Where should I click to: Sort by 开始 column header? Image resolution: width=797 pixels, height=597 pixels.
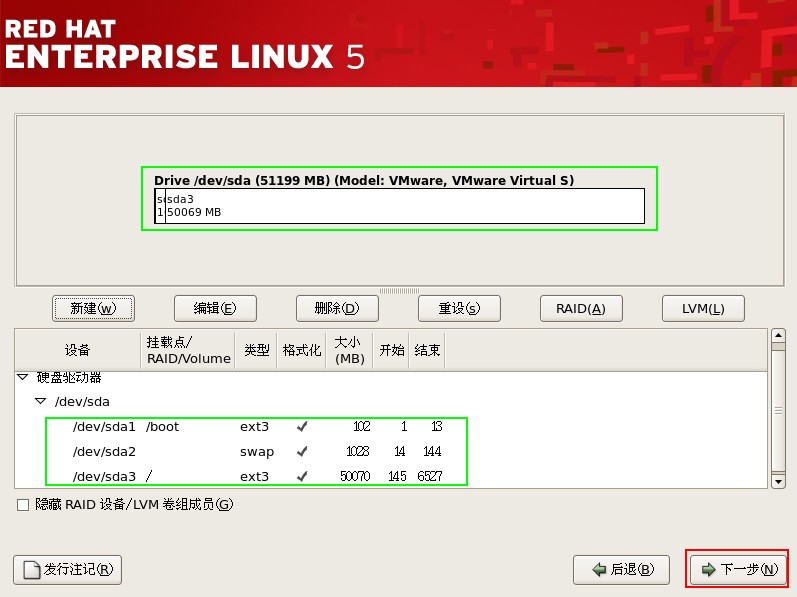tap(391, 350)
